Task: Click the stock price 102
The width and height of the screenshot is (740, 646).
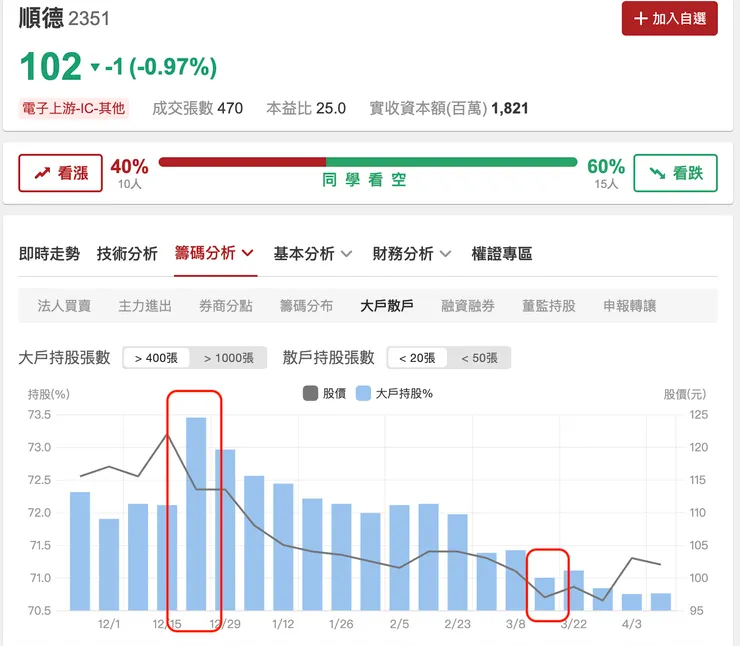Action: pos(51,67)
